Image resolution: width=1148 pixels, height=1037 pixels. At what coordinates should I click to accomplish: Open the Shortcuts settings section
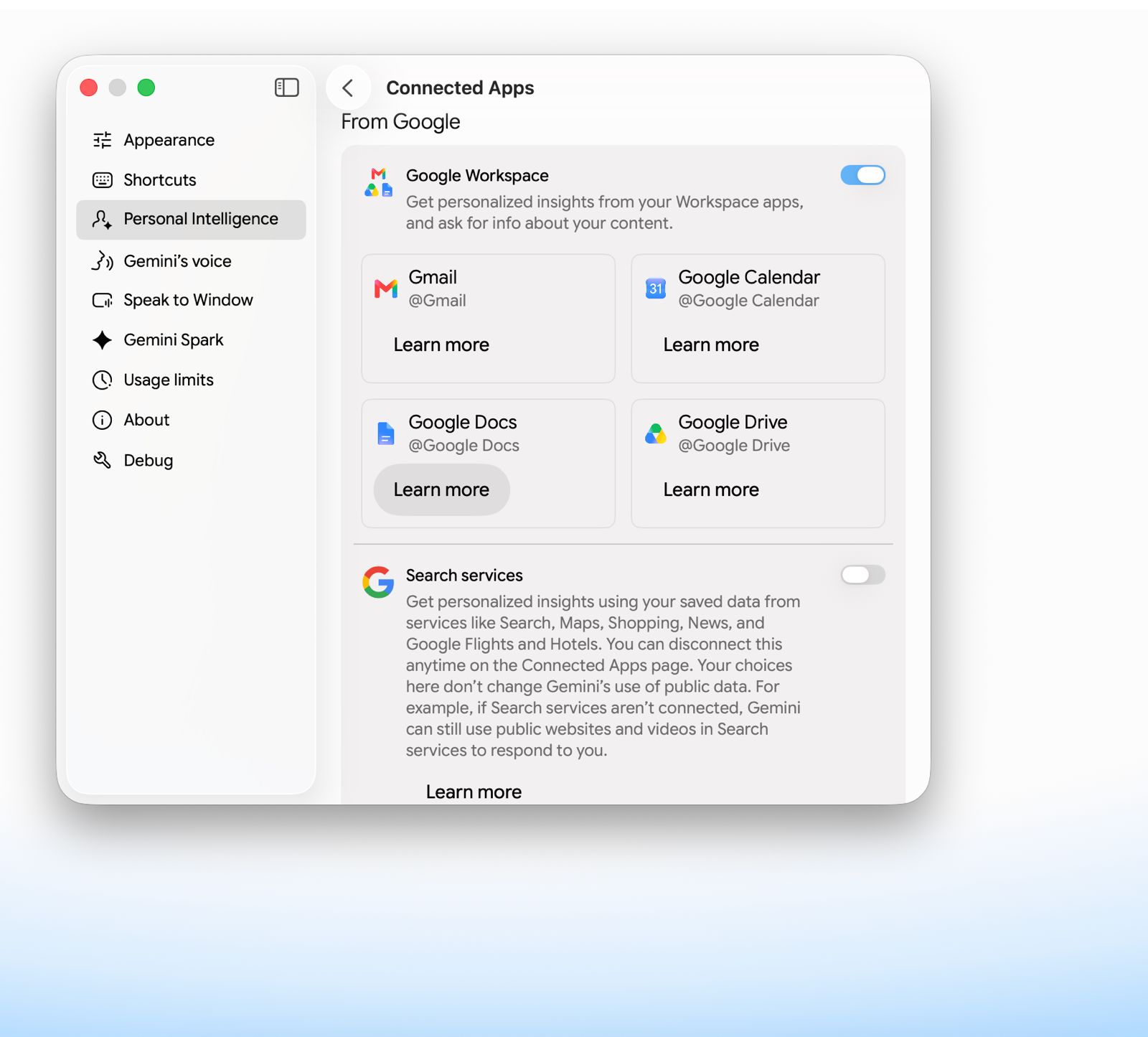[191, 180]
